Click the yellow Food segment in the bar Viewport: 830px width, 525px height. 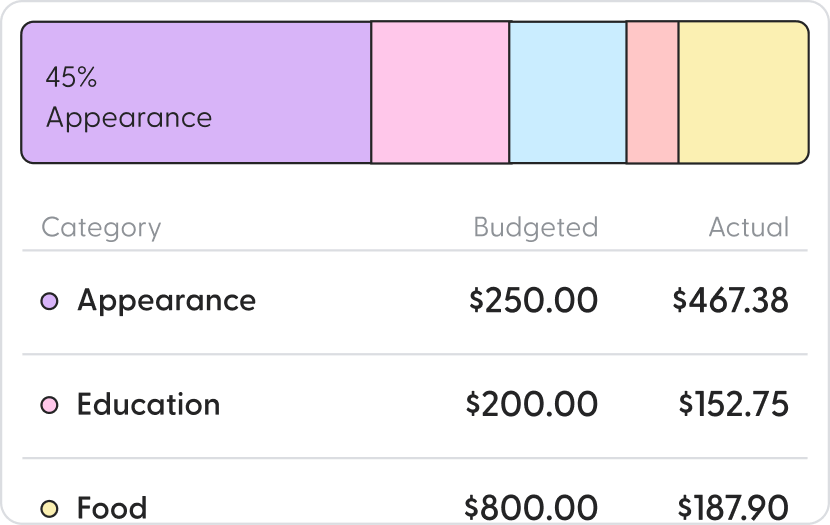[743, 92]
